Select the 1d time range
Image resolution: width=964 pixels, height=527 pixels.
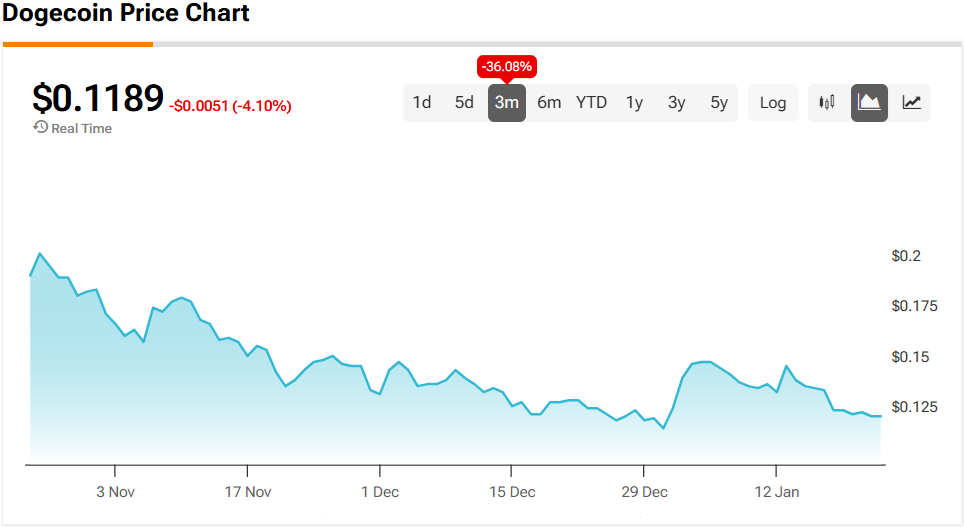(x=422, y=102)
